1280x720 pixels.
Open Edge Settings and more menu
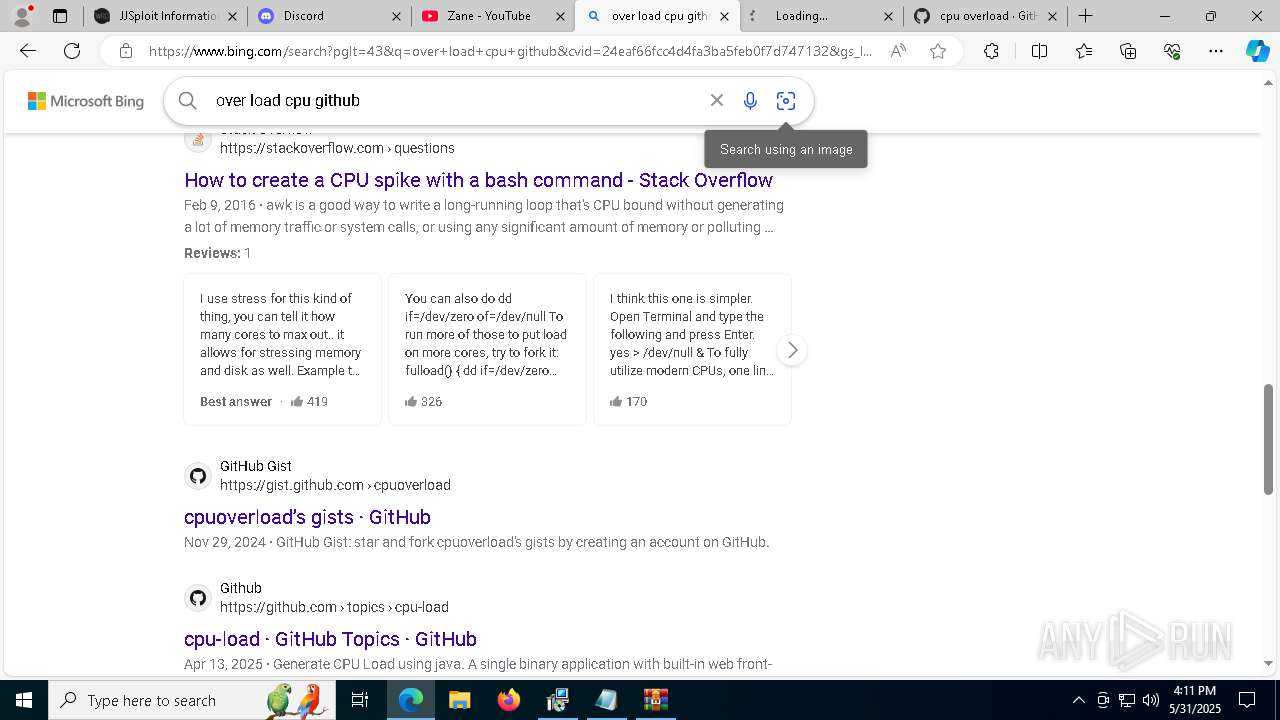pyautogui.click(x=1216, y=51)
